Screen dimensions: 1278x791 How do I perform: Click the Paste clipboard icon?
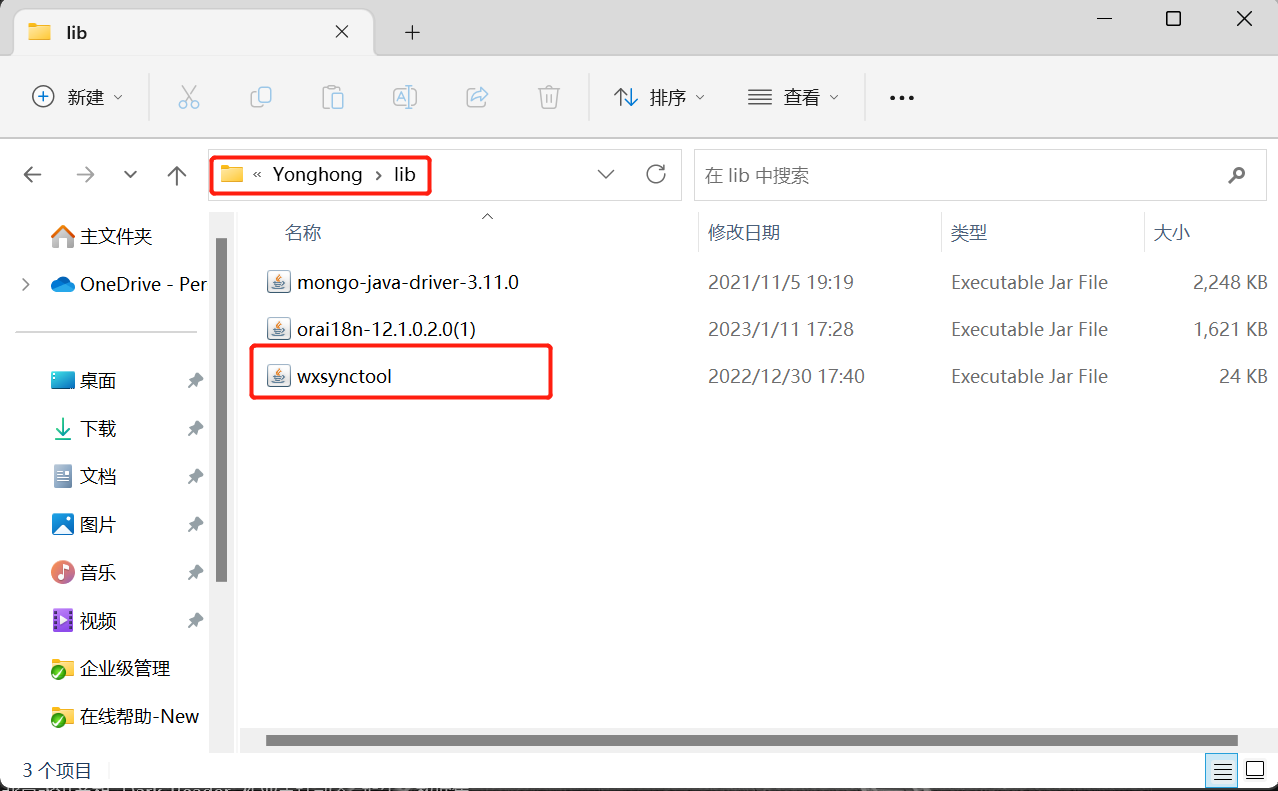[333, 97]
